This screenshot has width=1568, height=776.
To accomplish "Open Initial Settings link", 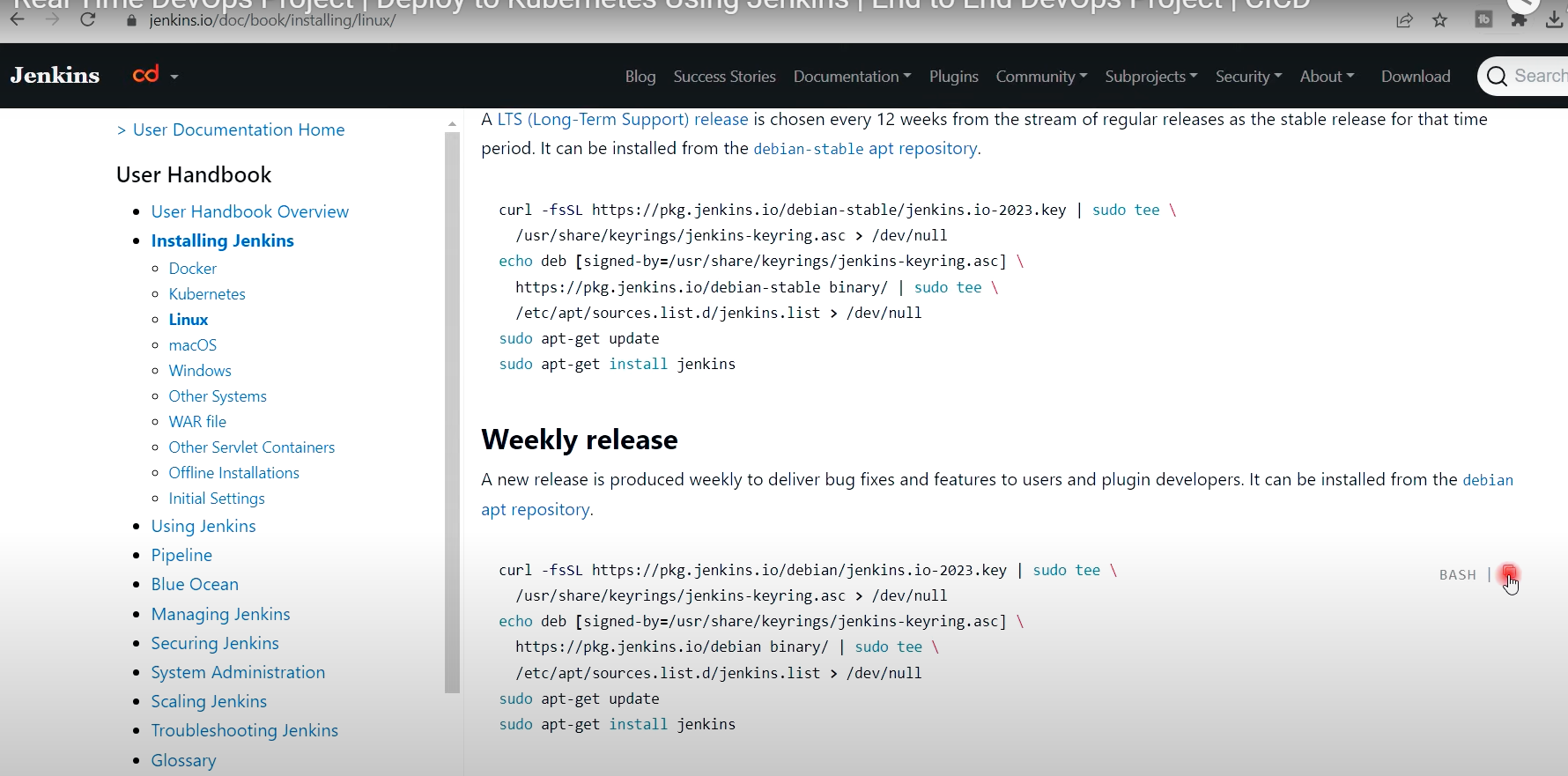I will (217, 499).
